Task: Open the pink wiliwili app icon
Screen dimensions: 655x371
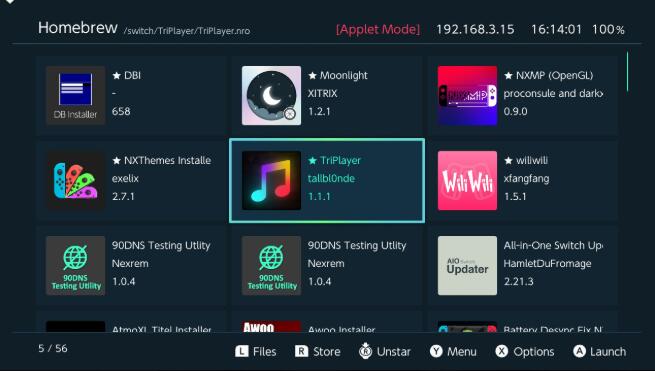Action: tap(467, 180)
